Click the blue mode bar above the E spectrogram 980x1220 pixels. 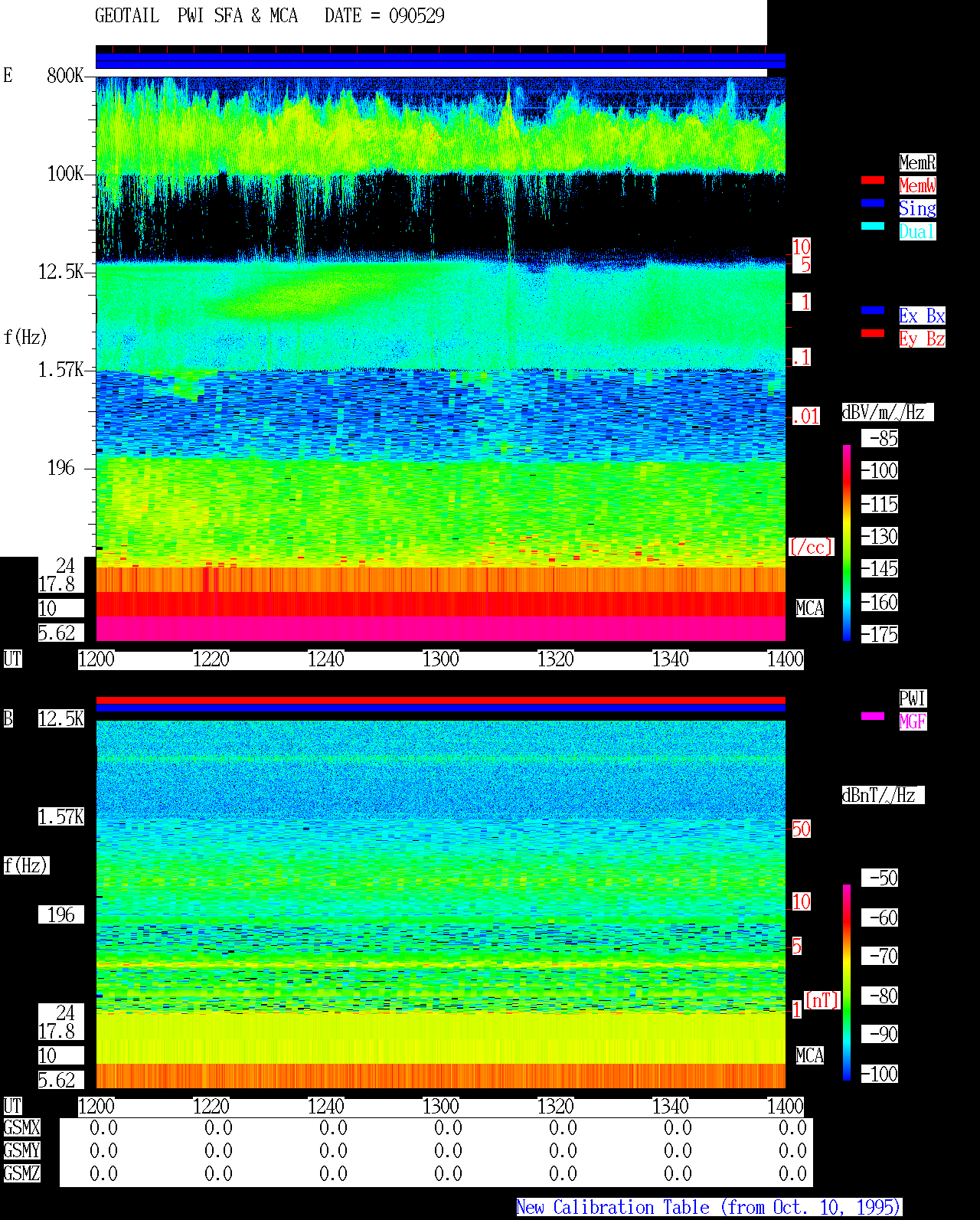[440, 61]
